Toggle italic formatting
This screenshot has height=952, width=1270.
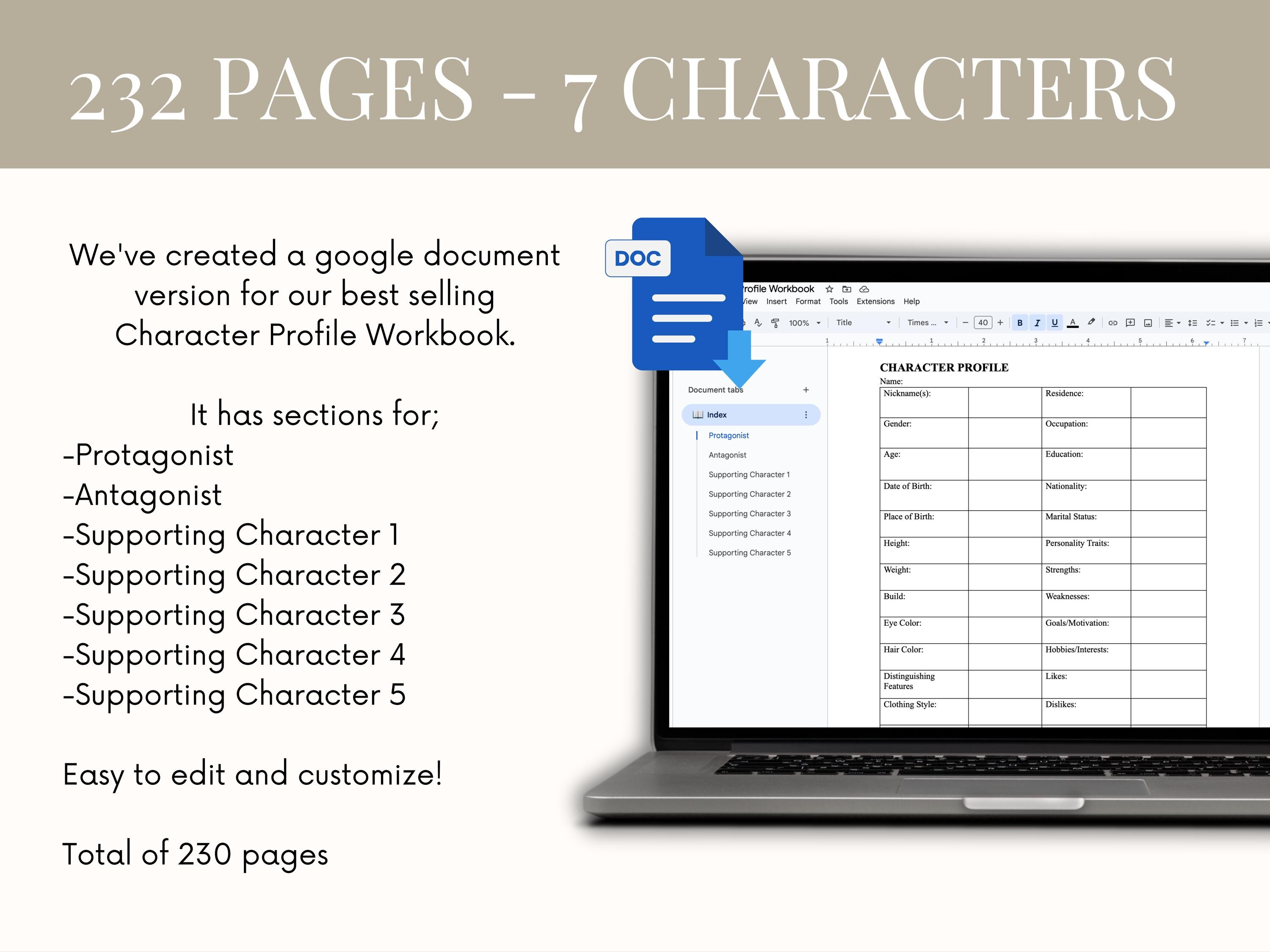click(1037, 322)
